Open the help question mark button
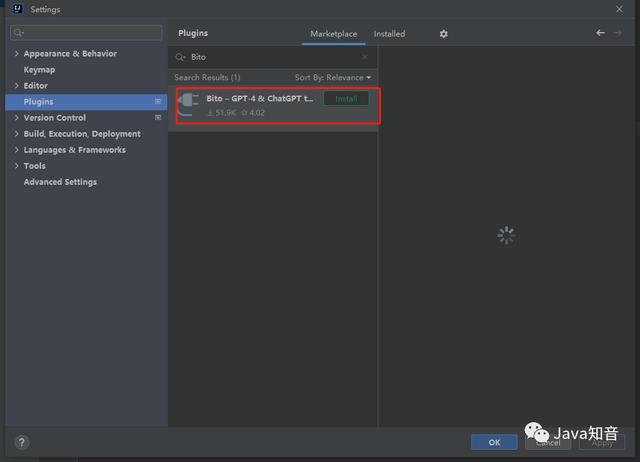This screenshot has height=462, width=640. tap(22, 441)
